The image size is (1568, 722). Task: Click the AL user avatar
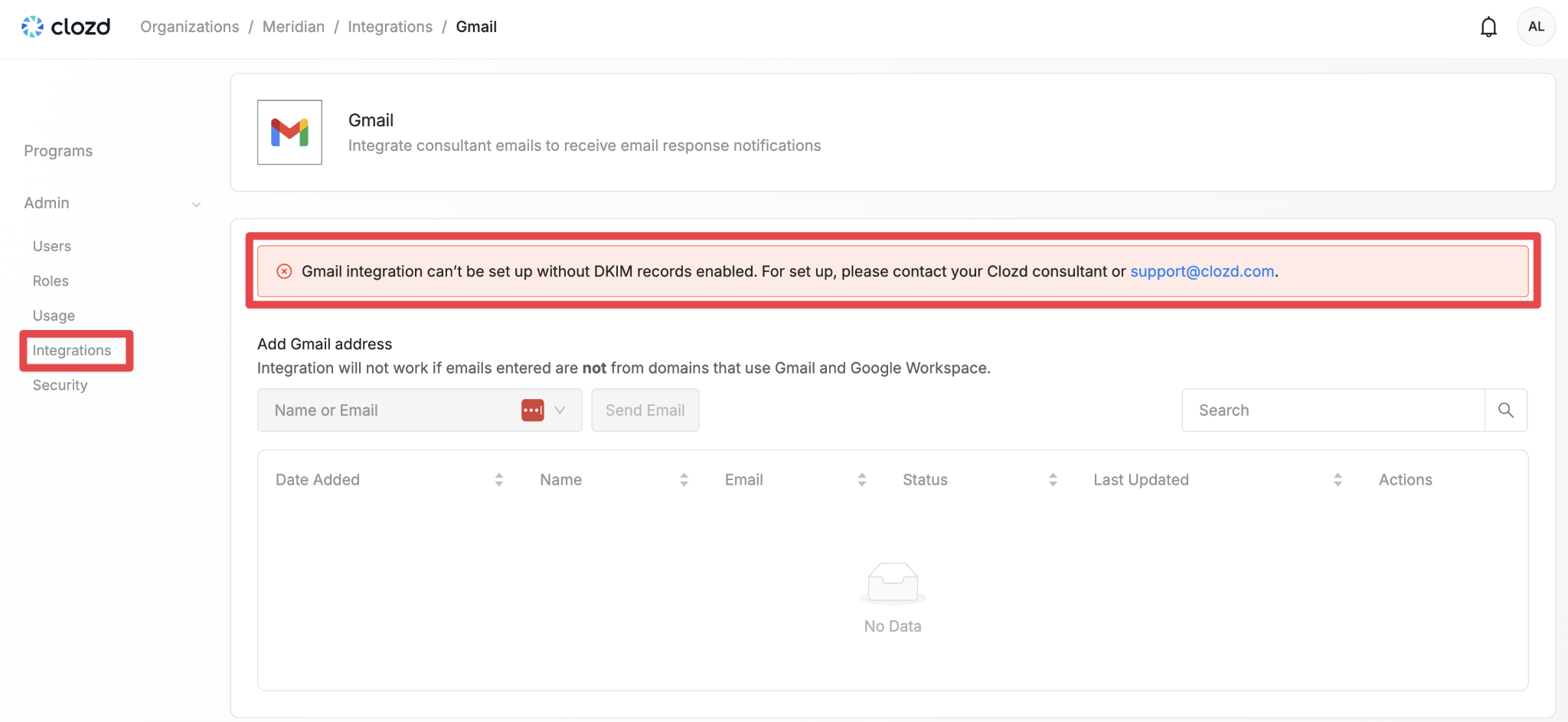pyautogui.click(x=1536, y=27)
